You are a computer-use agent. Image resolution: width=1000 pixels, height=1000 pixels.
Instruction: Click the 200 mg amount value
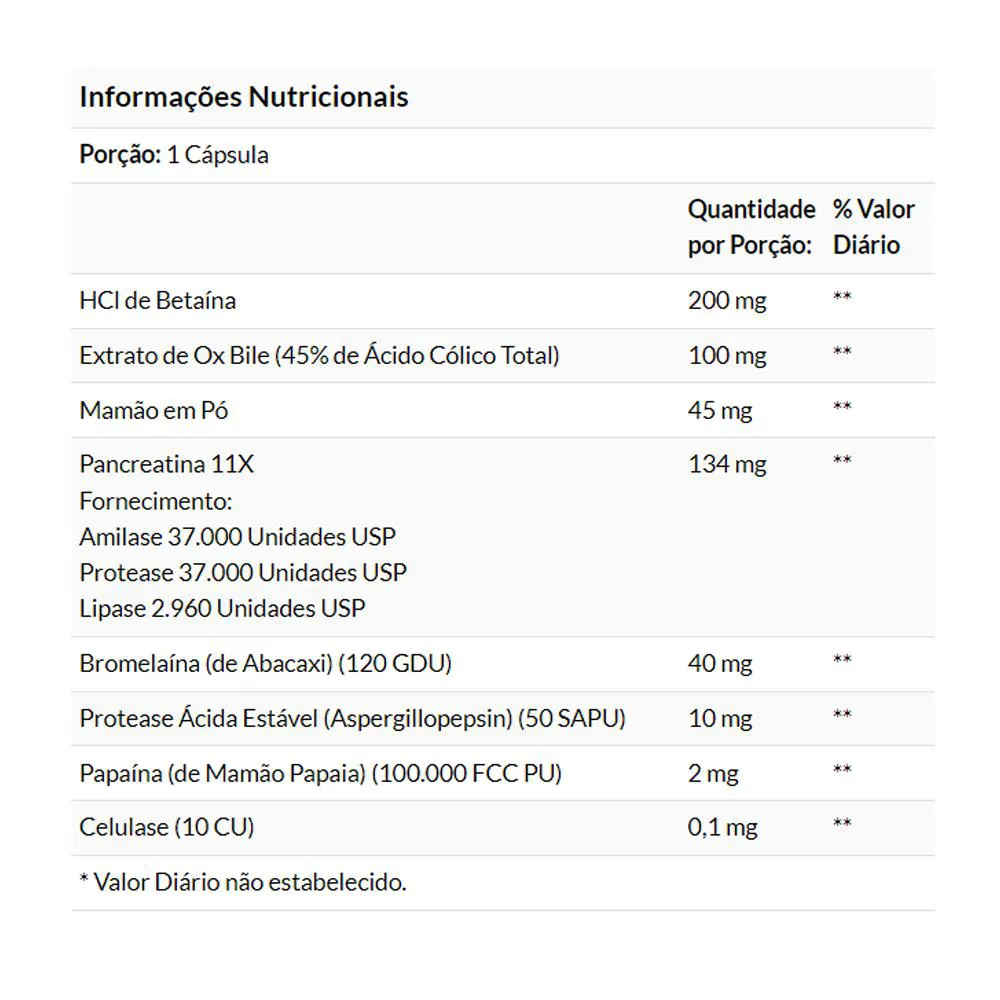point(727,301)
